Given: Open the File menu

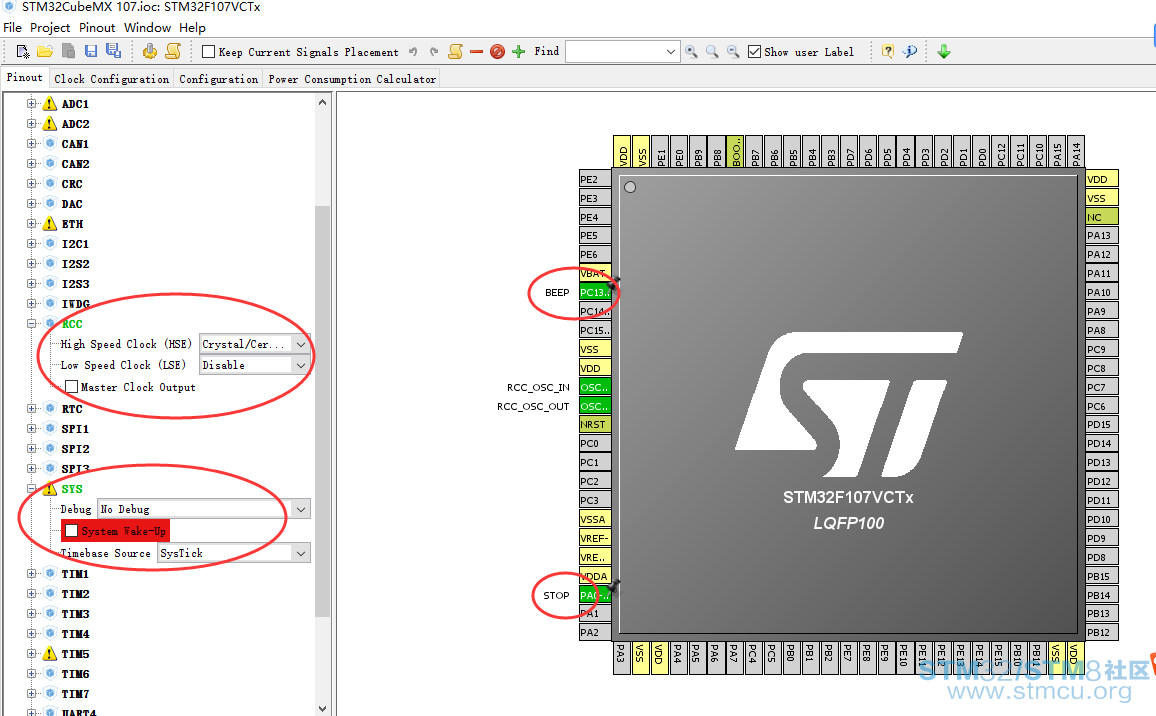Looking at the screenshot, I should pos(13,27).
